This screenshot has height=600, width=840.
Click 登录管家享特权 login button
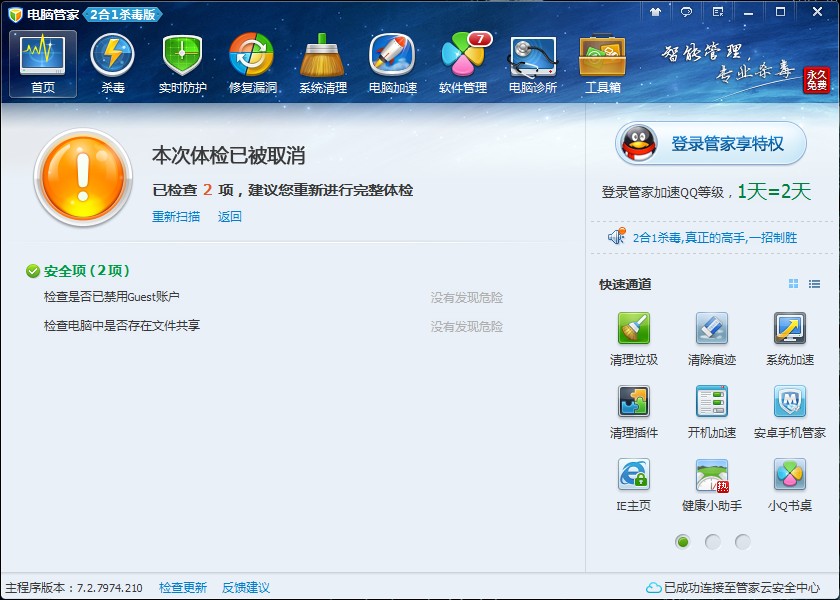click(x=710, y=143)
